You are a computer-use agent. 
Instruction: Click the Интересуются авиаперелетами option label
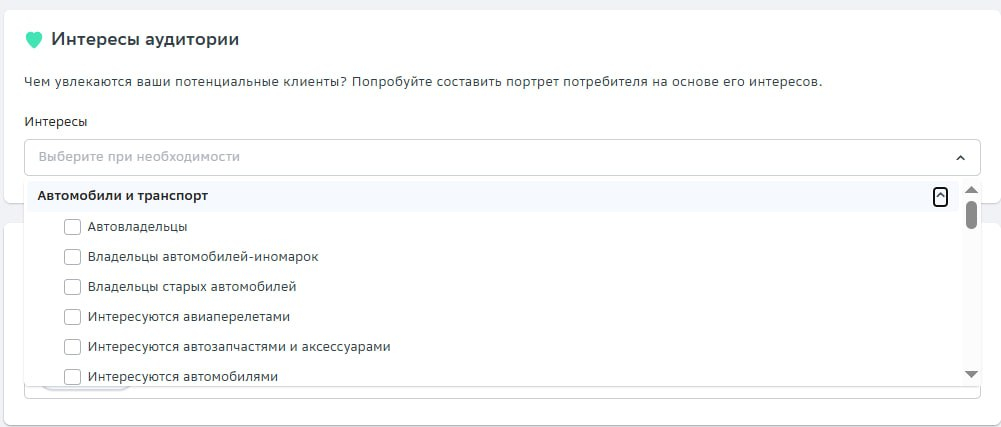click(189, 317)
